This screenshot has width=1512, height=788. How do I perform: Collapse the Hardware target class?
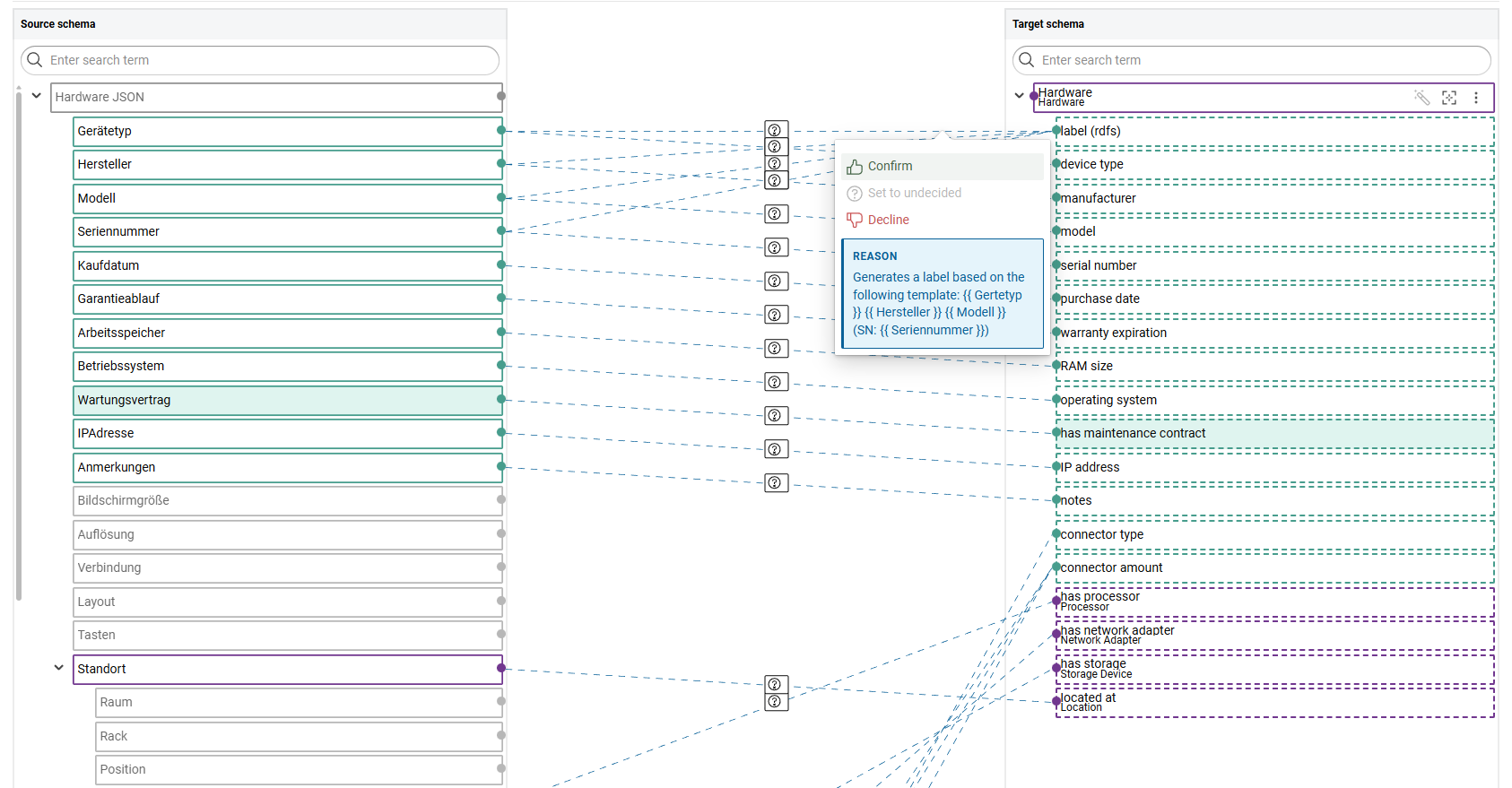(x=1019, y=96)
